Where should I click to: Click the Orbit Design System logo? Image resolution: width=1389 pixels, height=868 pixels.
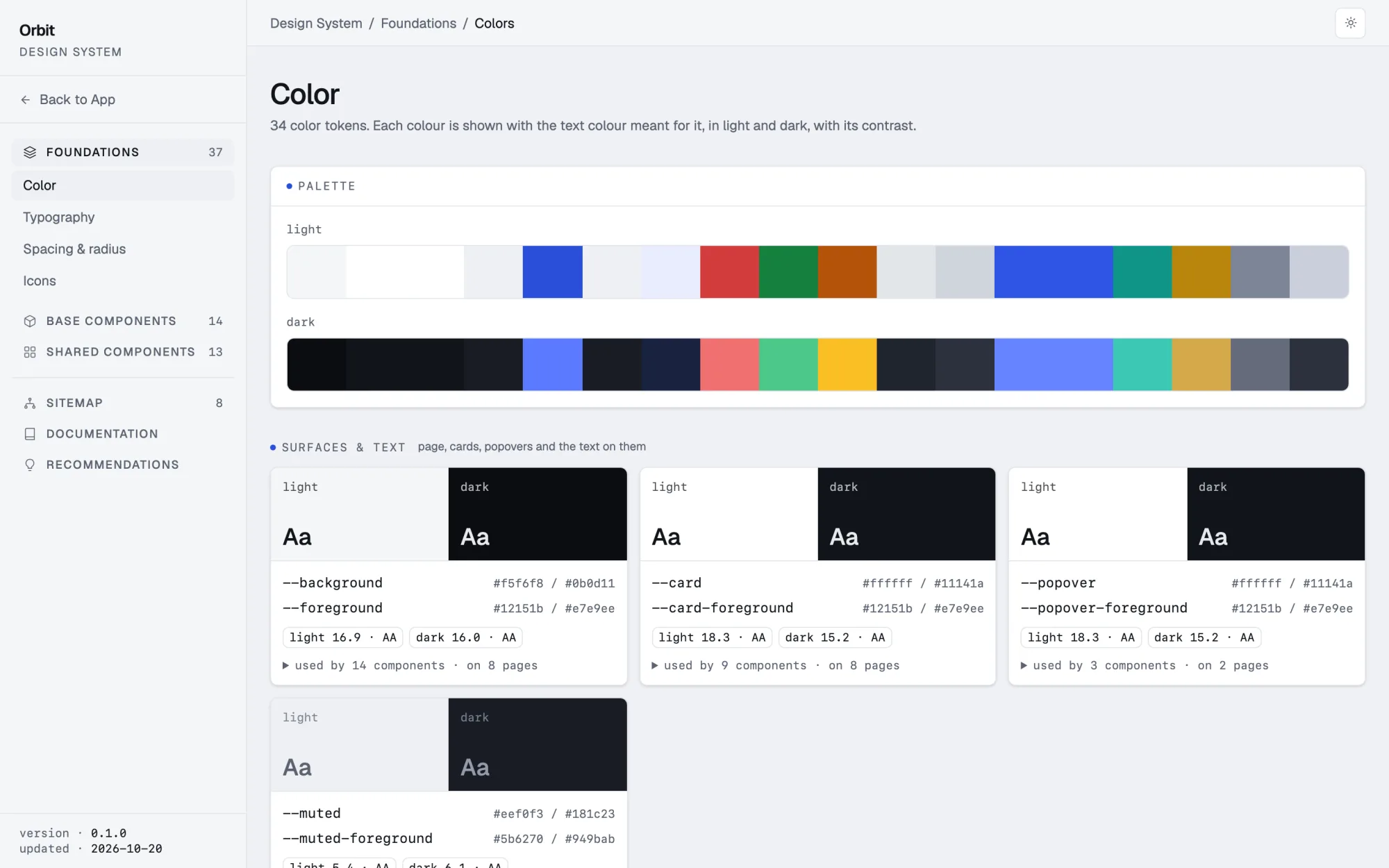[70, 40]
